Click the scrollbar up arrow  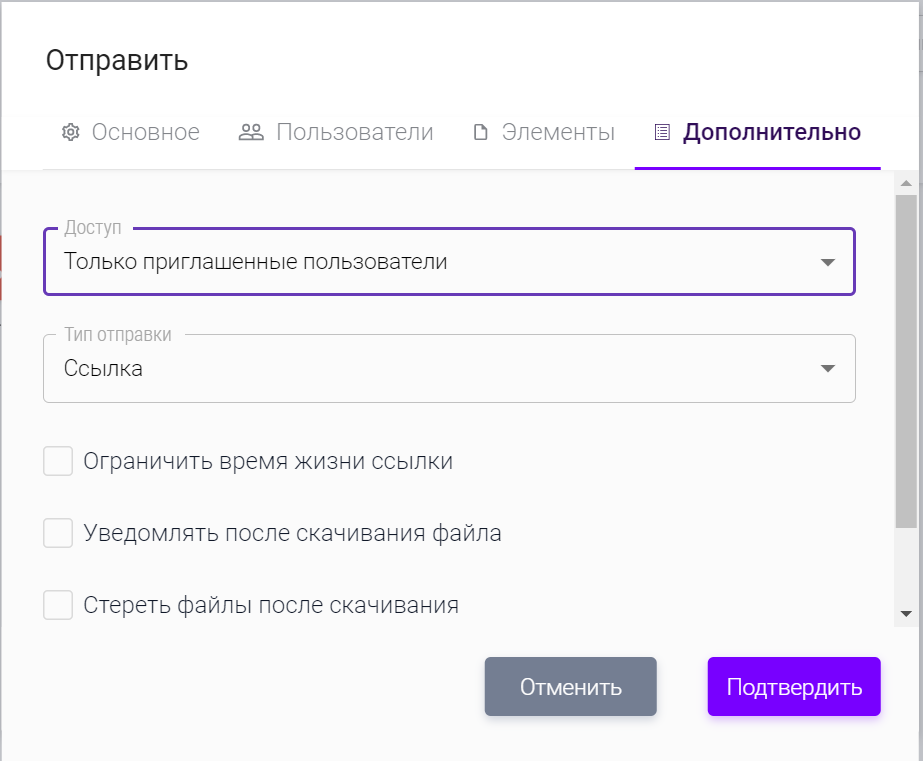pyautogui.click(x=906, y=184)
